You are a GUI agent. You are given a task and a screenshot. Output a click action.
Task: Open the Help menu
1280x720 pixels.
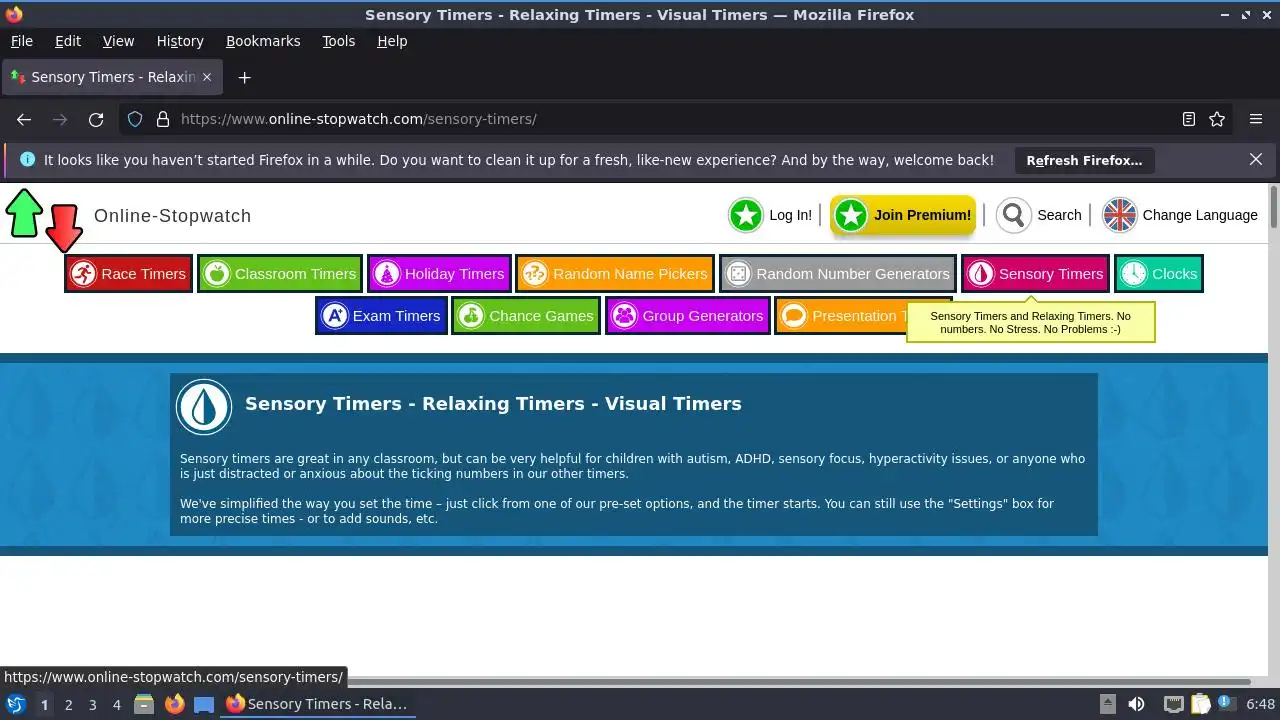(392, 41)
